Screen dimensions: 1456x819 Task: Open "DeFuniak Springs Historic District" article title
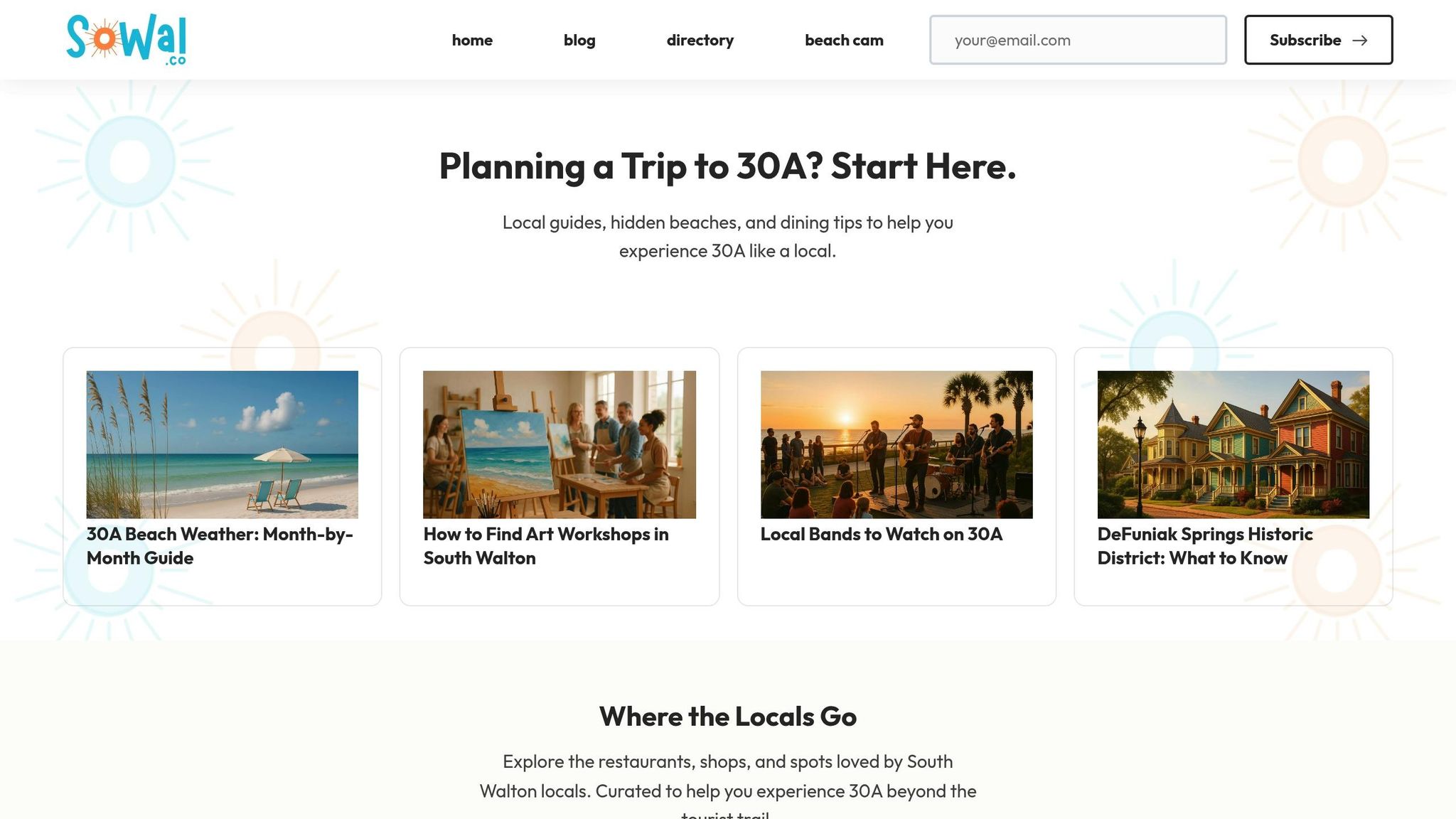click(x=1204, y=546)
